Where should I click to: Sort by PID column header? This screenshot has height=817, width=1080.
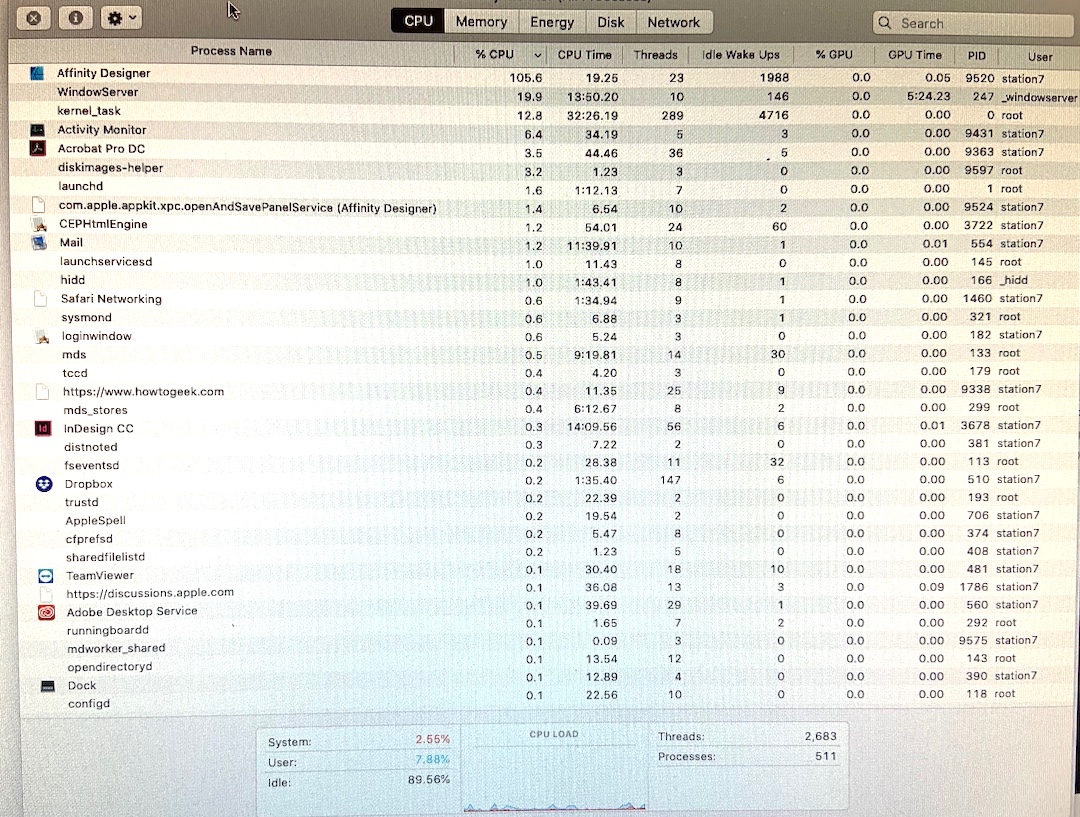pos(976,55)
